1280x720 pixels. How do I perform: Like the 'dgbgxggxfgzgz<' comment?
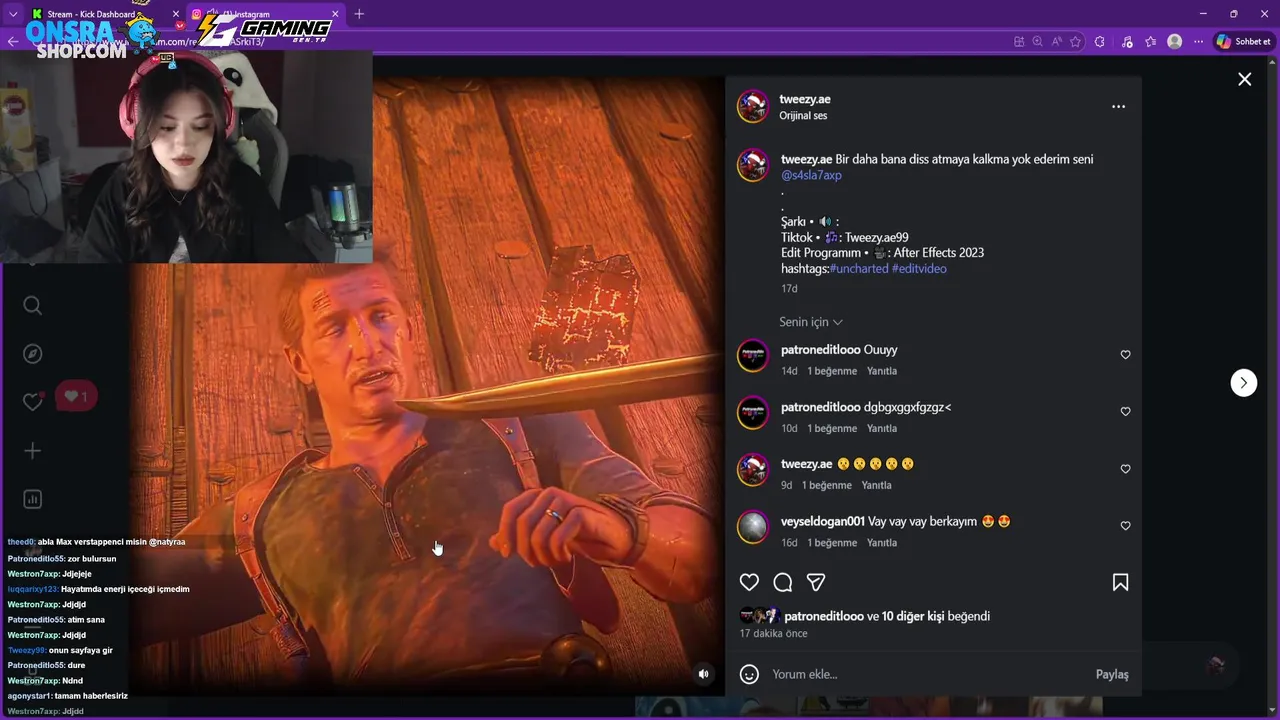tap(1125, 412)
